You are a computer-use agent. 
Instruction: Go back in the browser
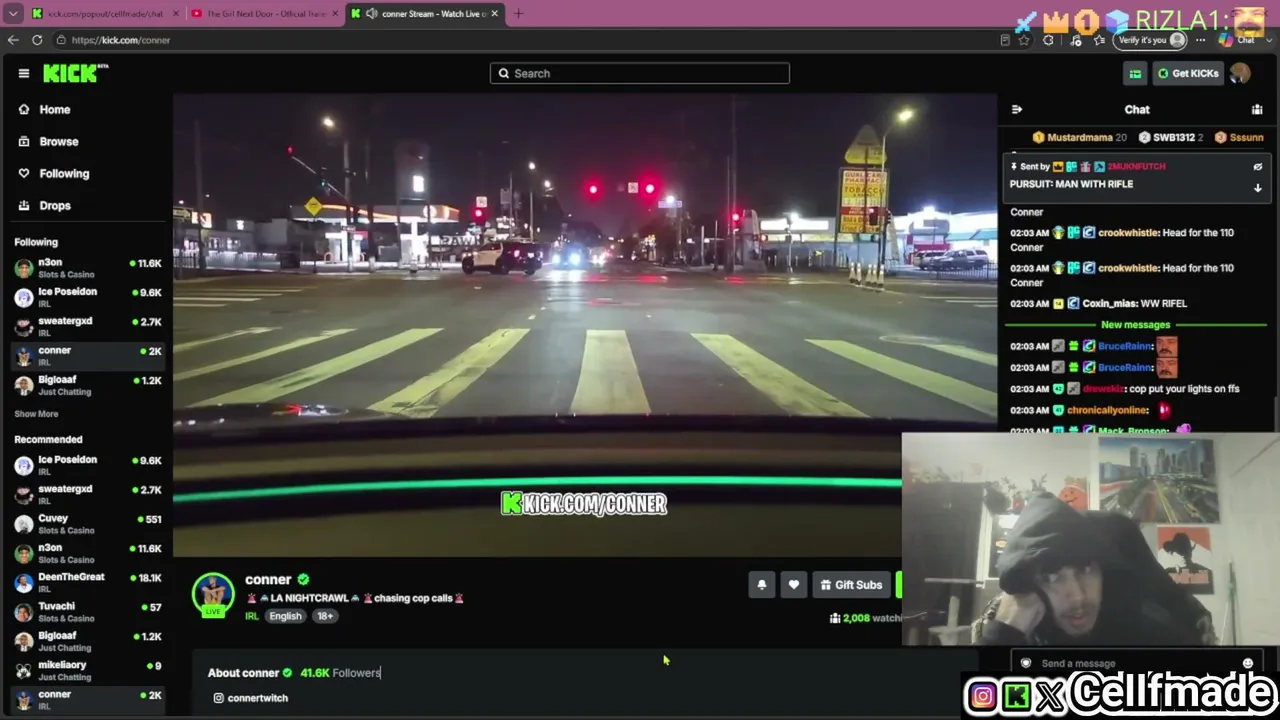pyautogui.click(x=13, y=40)
